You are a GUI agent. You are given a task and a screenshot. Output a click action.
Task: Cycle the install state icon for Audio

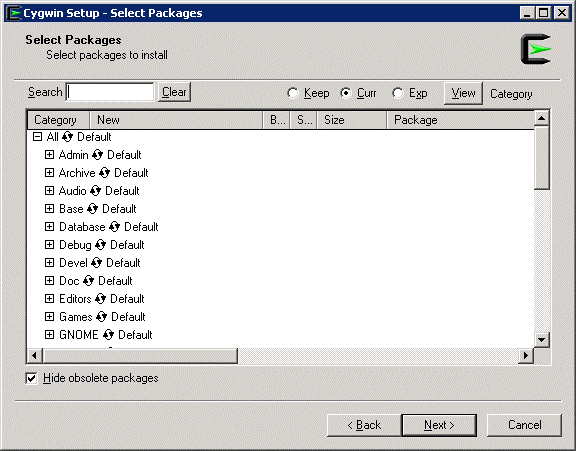point(96,191)
